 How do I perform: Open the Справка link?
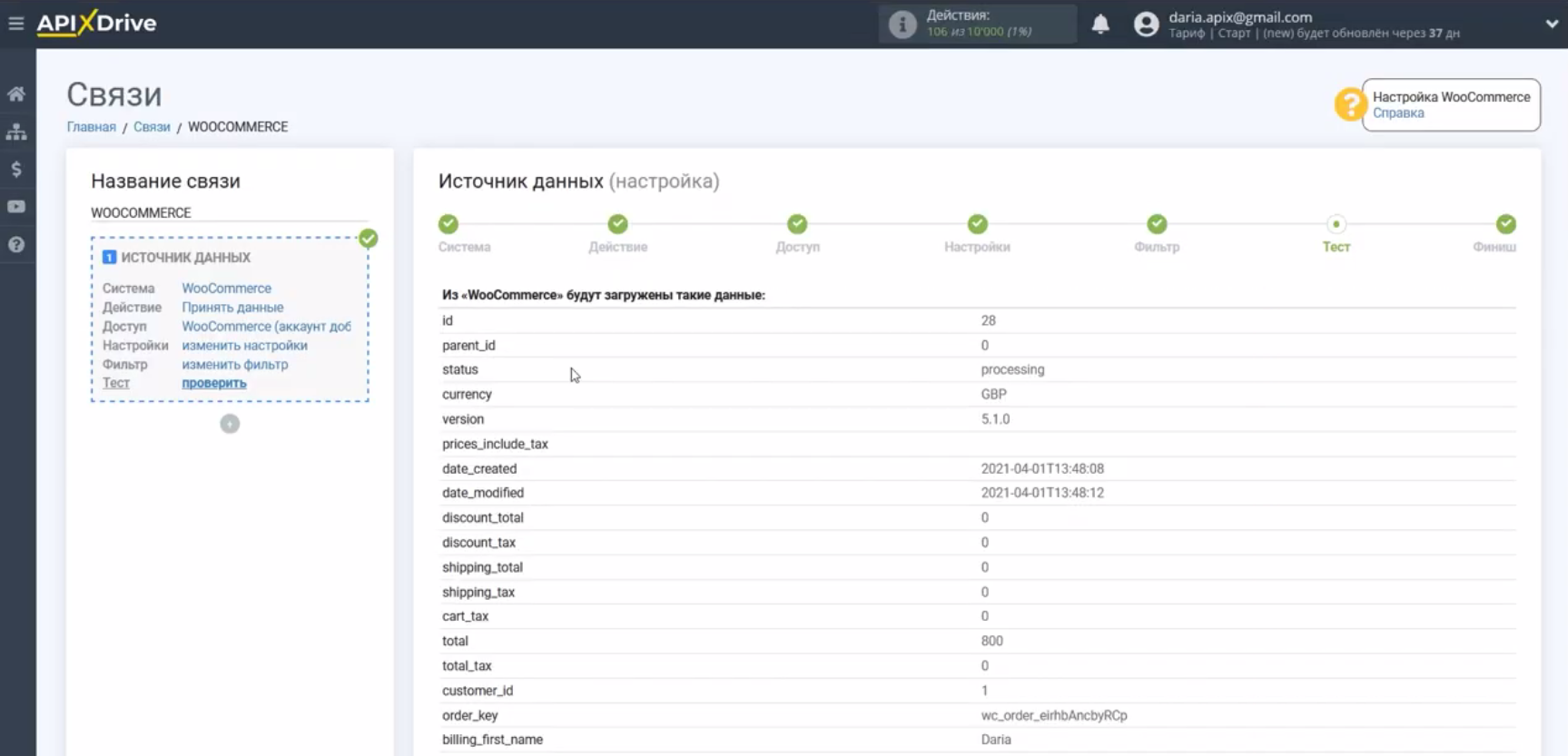pos(1398,113)
